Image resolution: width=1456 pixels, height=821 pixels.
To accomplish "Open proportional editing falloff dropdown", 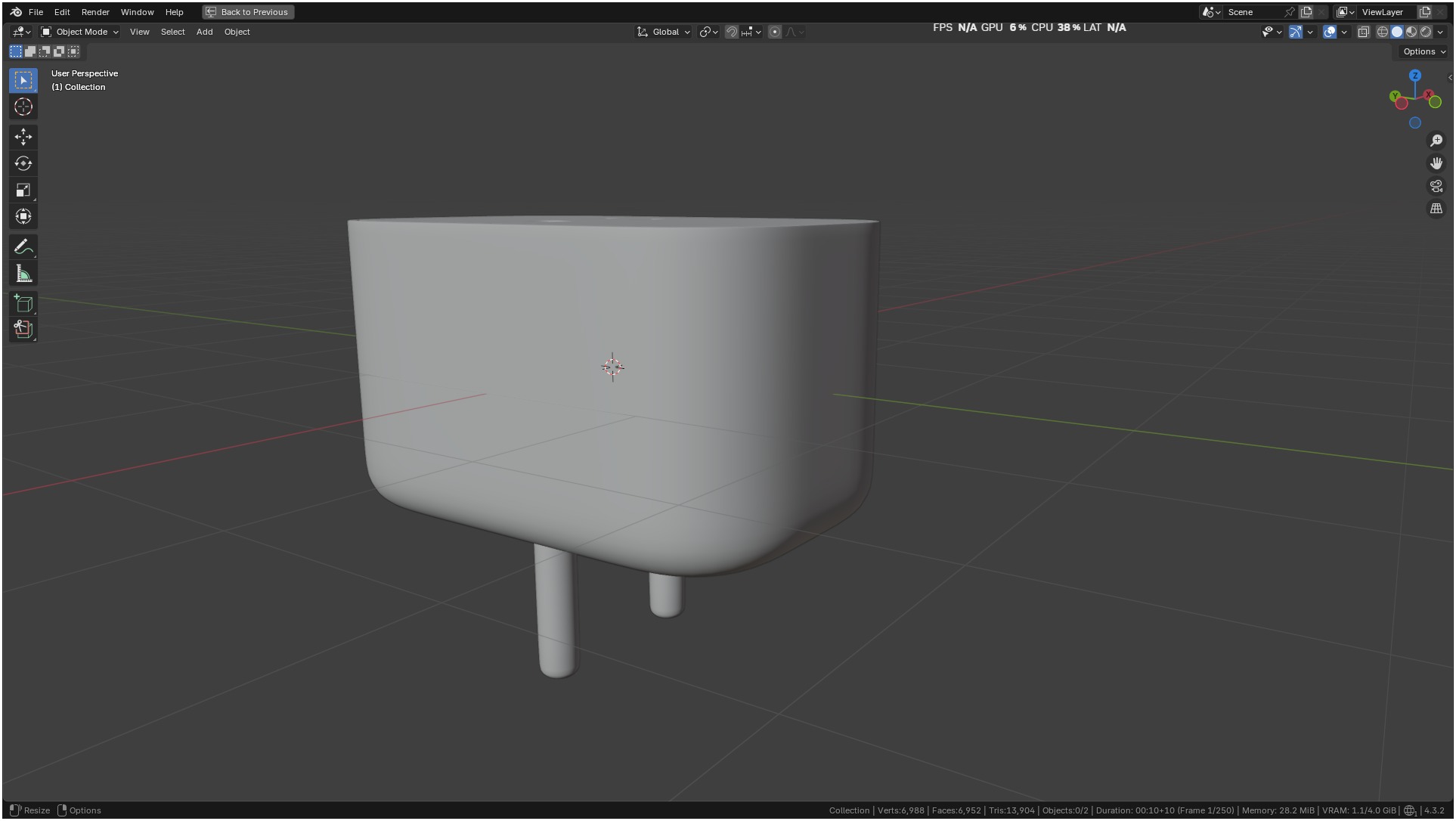I will tap(795, 32).
